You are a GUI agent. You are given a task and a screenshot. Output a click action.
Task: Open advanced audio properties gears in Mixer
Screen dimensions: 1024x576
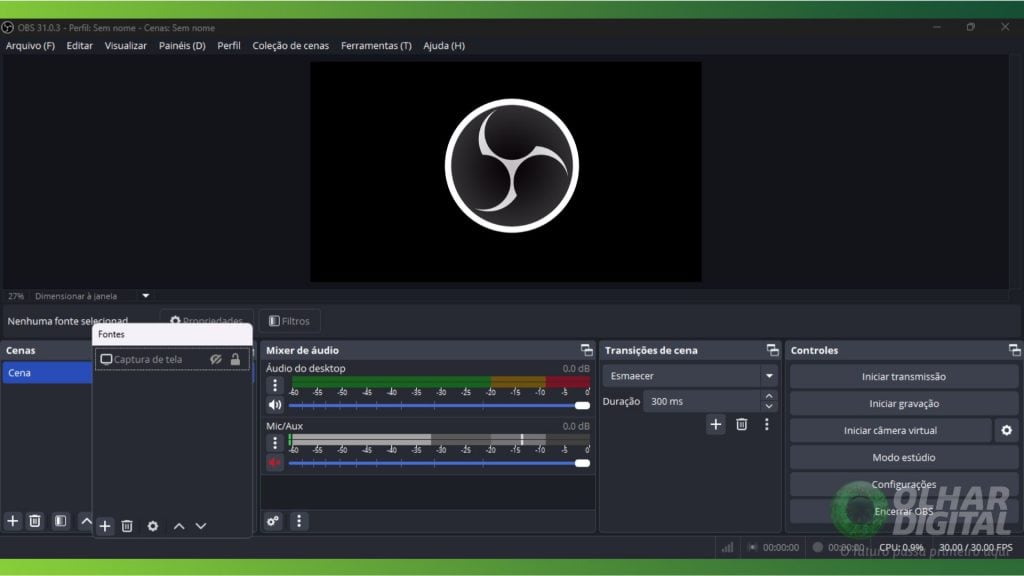pyautogui.click(x=273, y=521)
